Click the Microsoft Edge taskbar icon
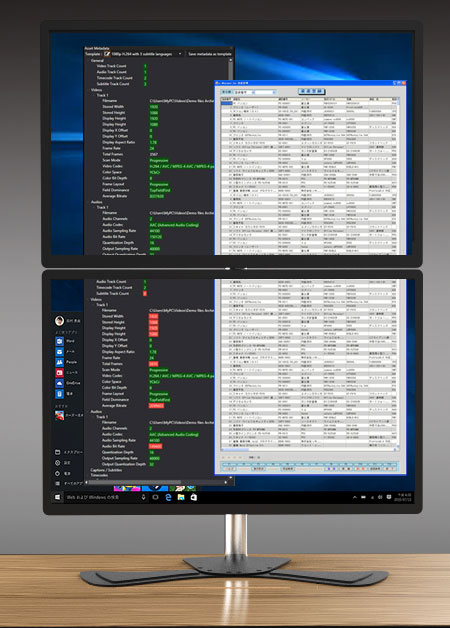 (168, 497)
